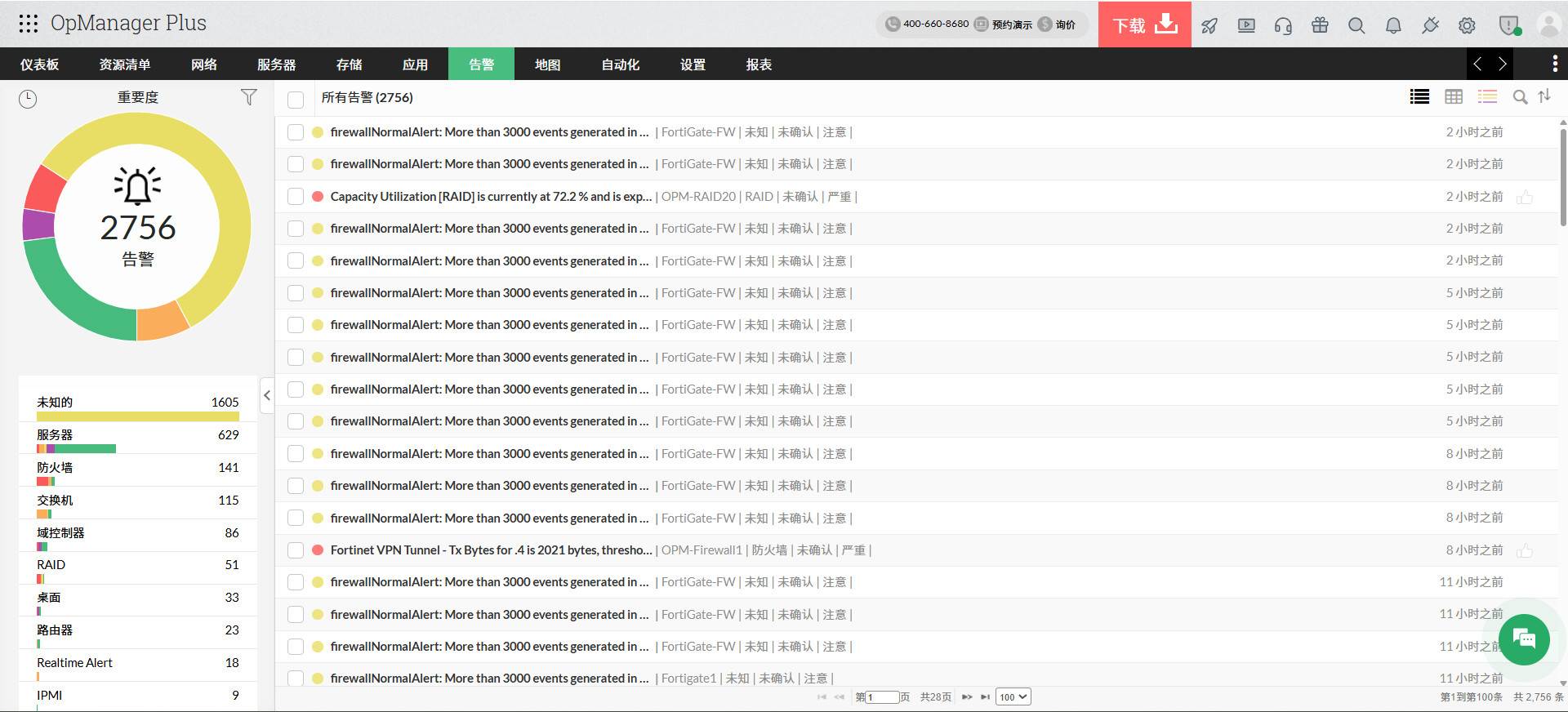1568x712 pixels.
Task: Click the 400-660-8680 phone number
Action: 936,24
